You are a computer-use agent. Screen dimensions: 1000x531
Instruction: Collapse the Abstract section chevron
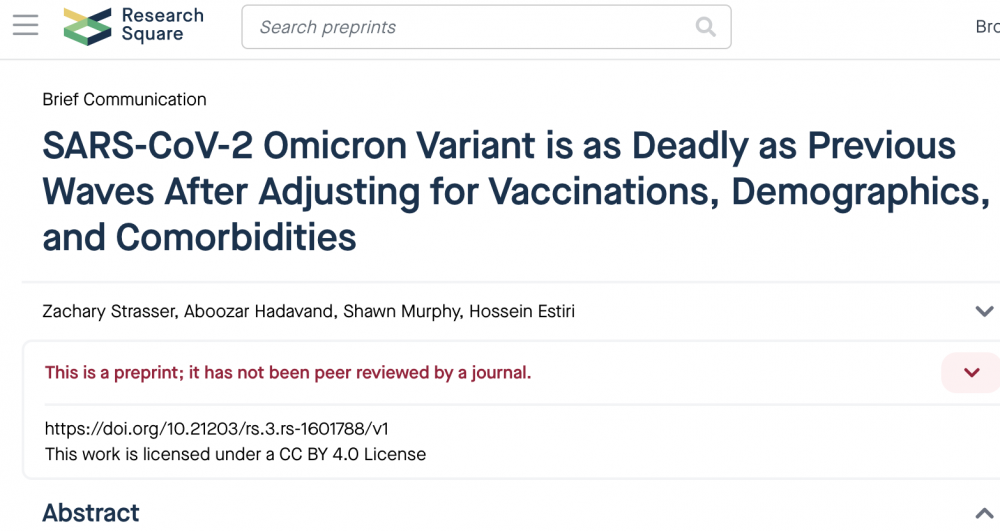tap(983, 513)
